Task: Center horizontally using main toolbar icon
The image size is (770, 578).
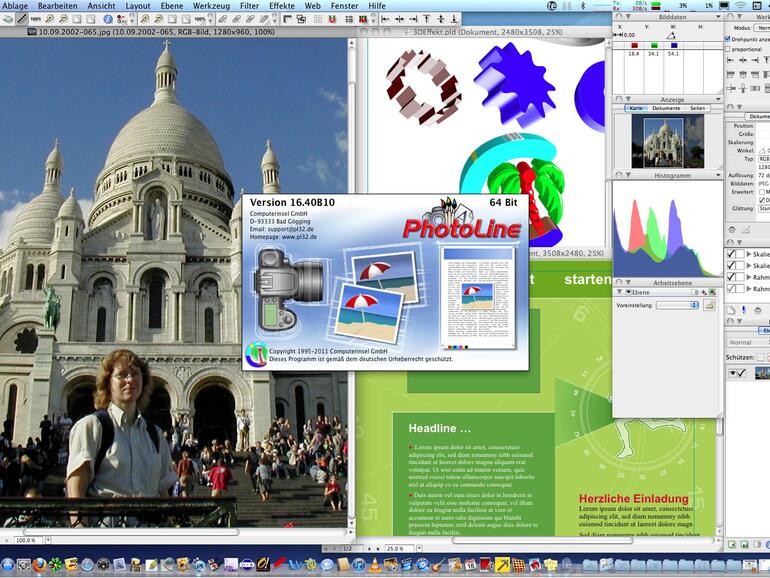Action: pos(400,19)
